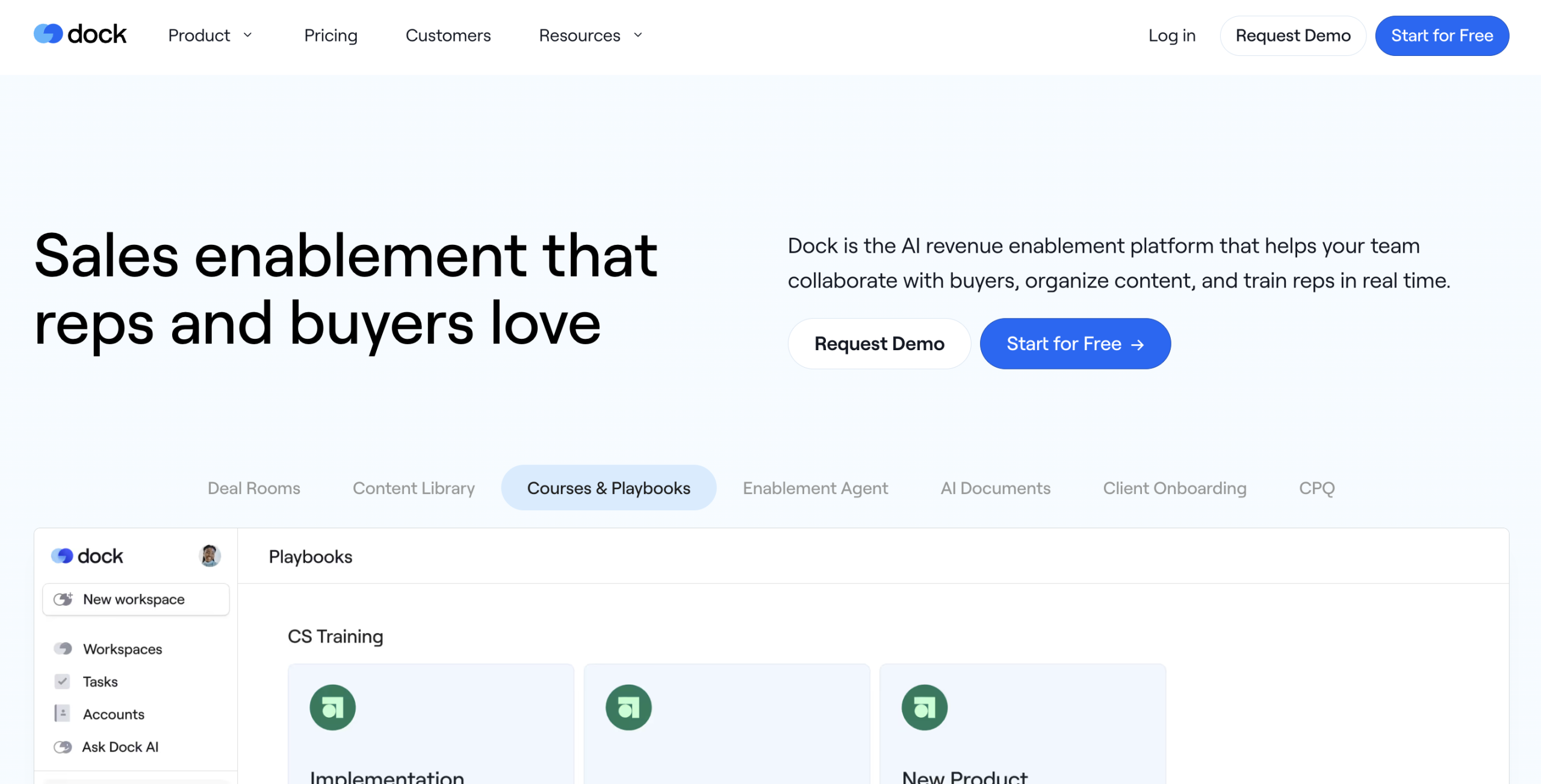Screen dimensions: 1541x784
Task: Click the green icon on the untitled middle card
Action: [x=628, y=707]
